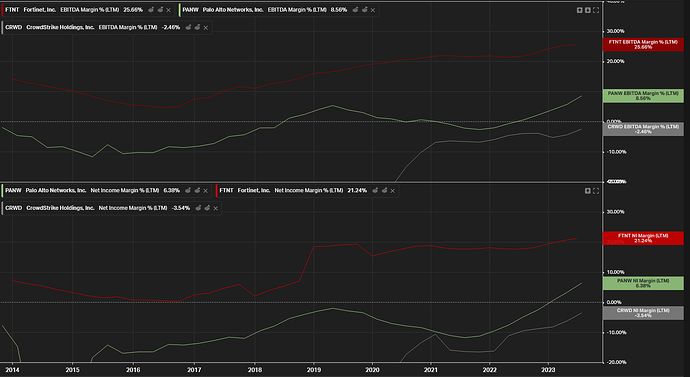The image size is (690, 377).
Task: Click the first small icon after PANW EBITDA 8.56%
Action: [356, 10]
